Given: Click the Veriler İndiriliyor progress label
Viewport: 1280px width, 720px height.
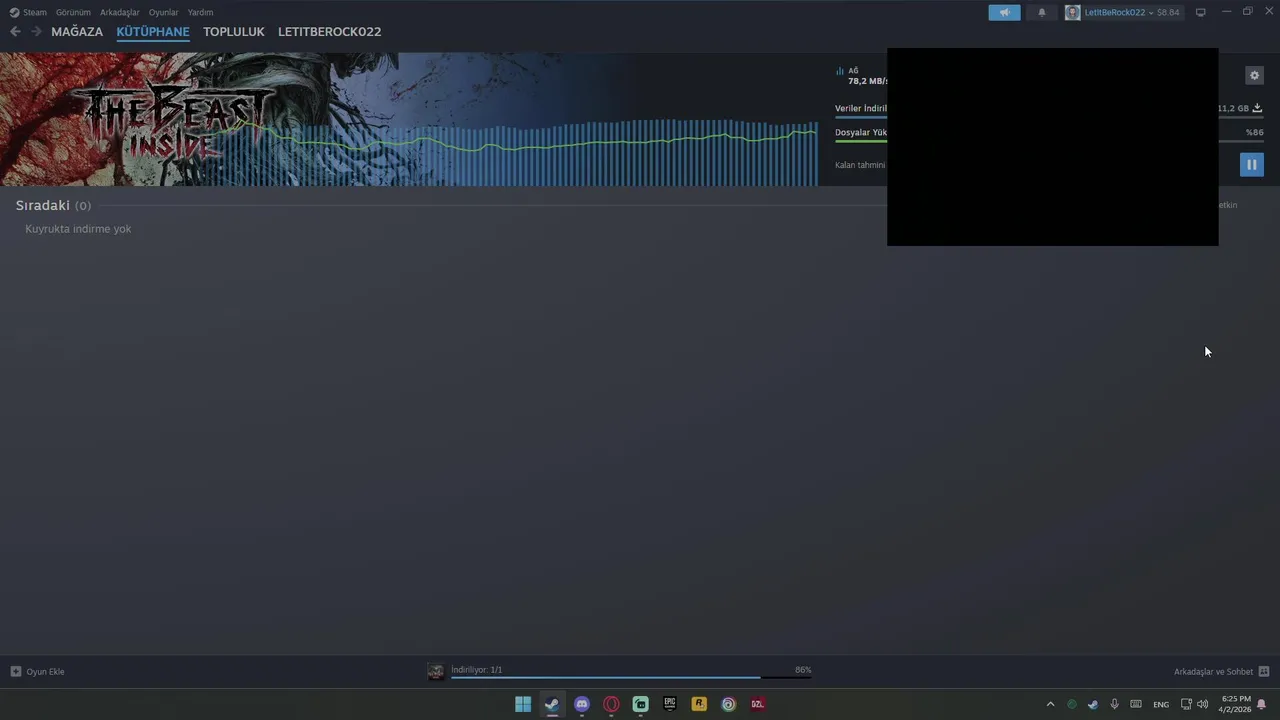Looking at the screenshot, I should (x=861, y=108).
